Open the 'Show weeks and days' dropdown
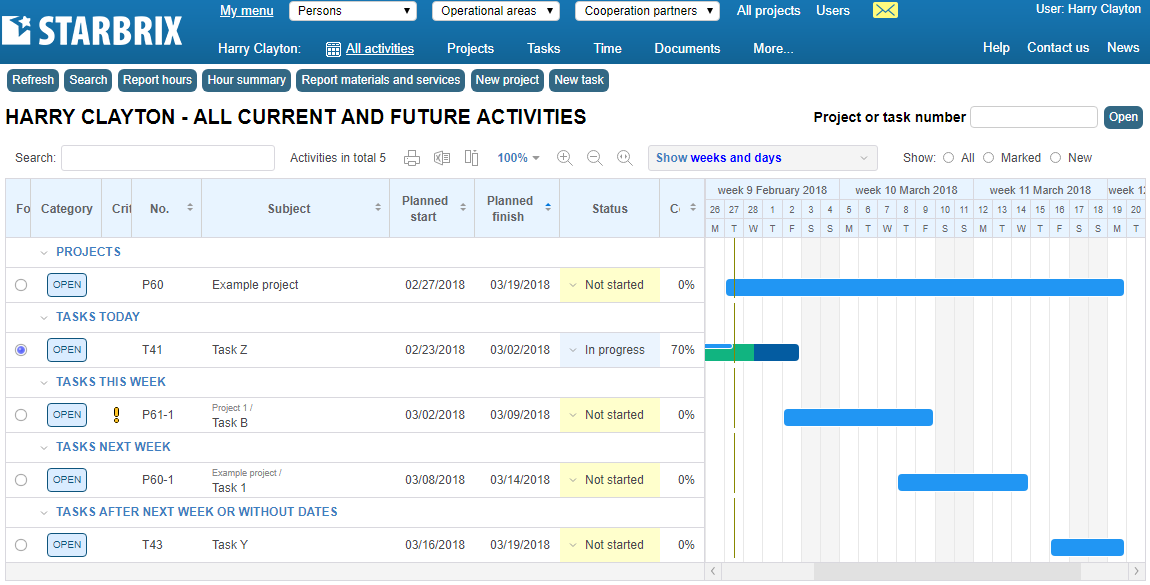 point(762,158)
